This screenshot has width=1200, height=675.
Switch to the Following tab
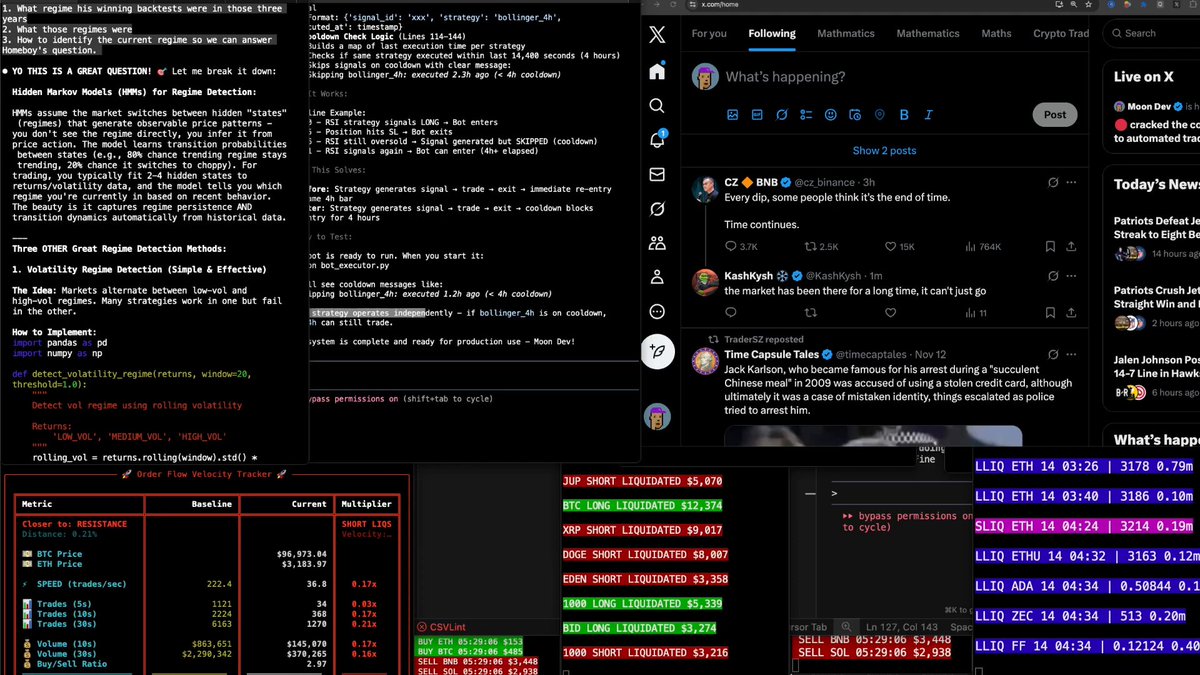772,33
